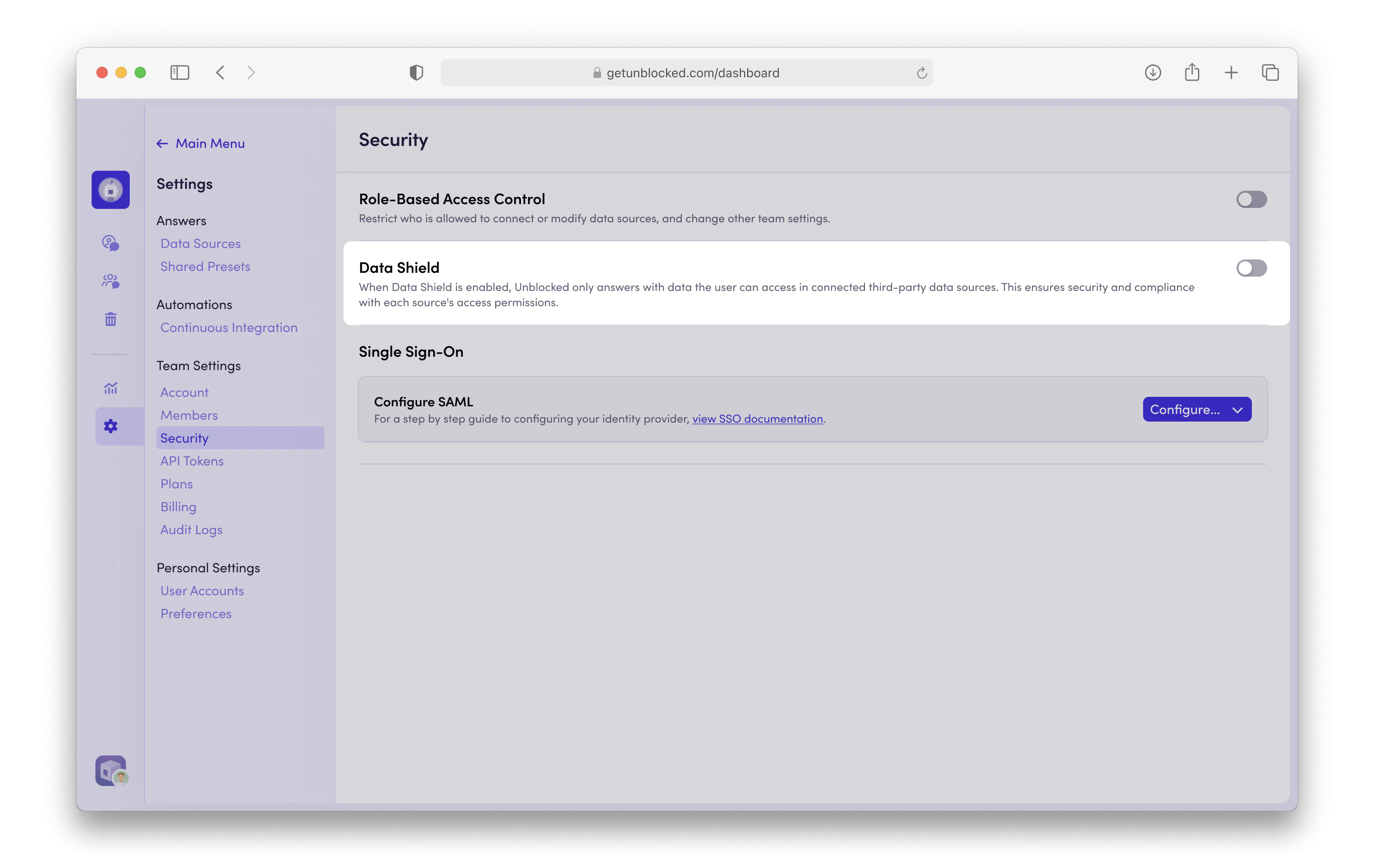
Task: Open the analytics chart sidebar icon
Action: pos(111,388)
